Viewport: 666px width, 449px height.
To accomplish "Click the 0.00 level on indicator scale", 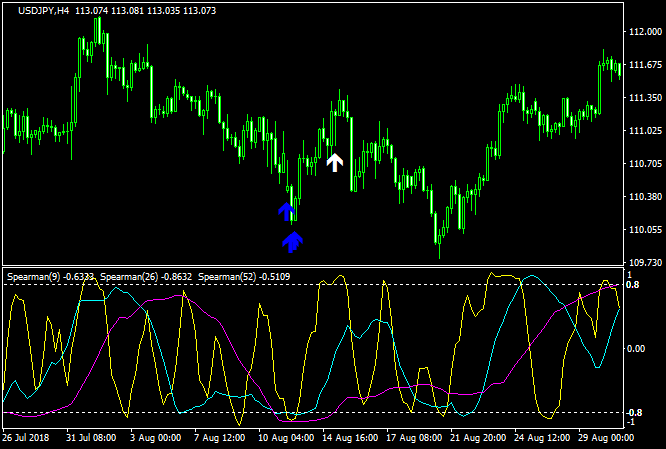I will [636, 349].
